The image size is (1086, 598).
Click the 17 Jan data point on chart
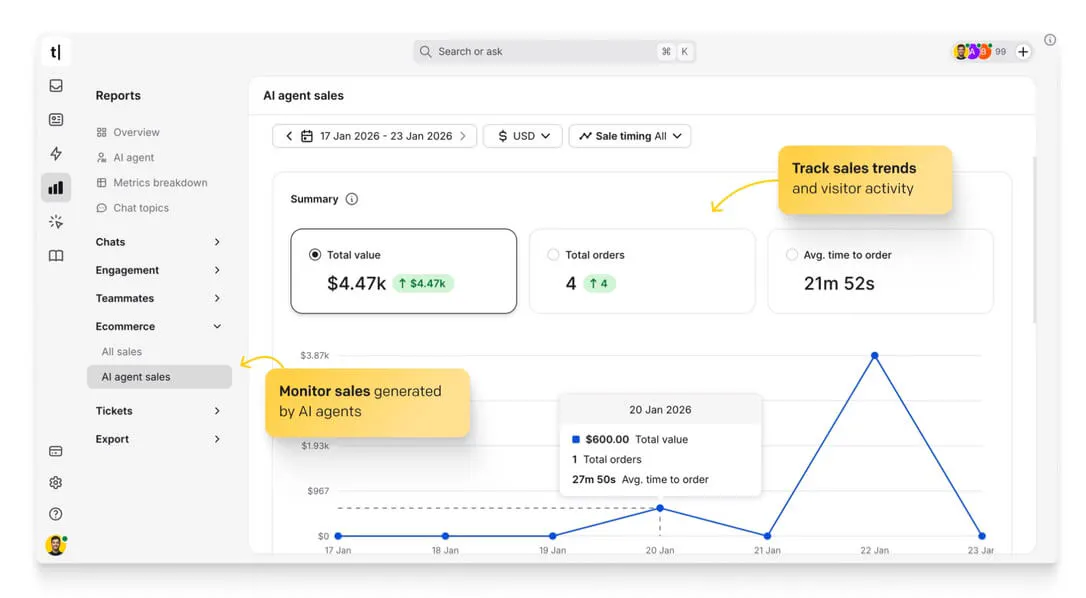point(338,536)
